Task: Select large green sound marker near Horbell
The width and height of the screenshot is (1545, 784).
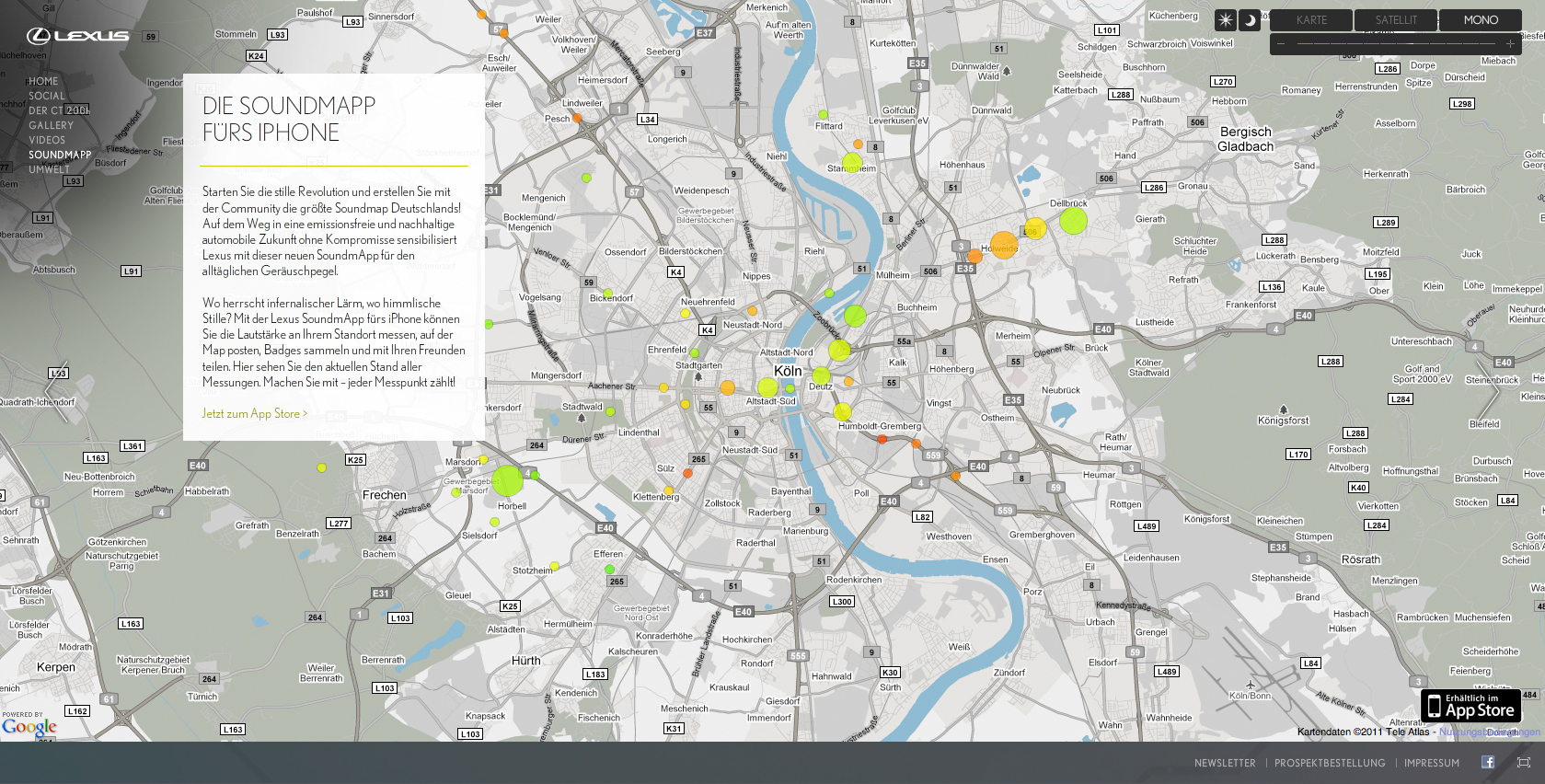Action: pos(507,480)
